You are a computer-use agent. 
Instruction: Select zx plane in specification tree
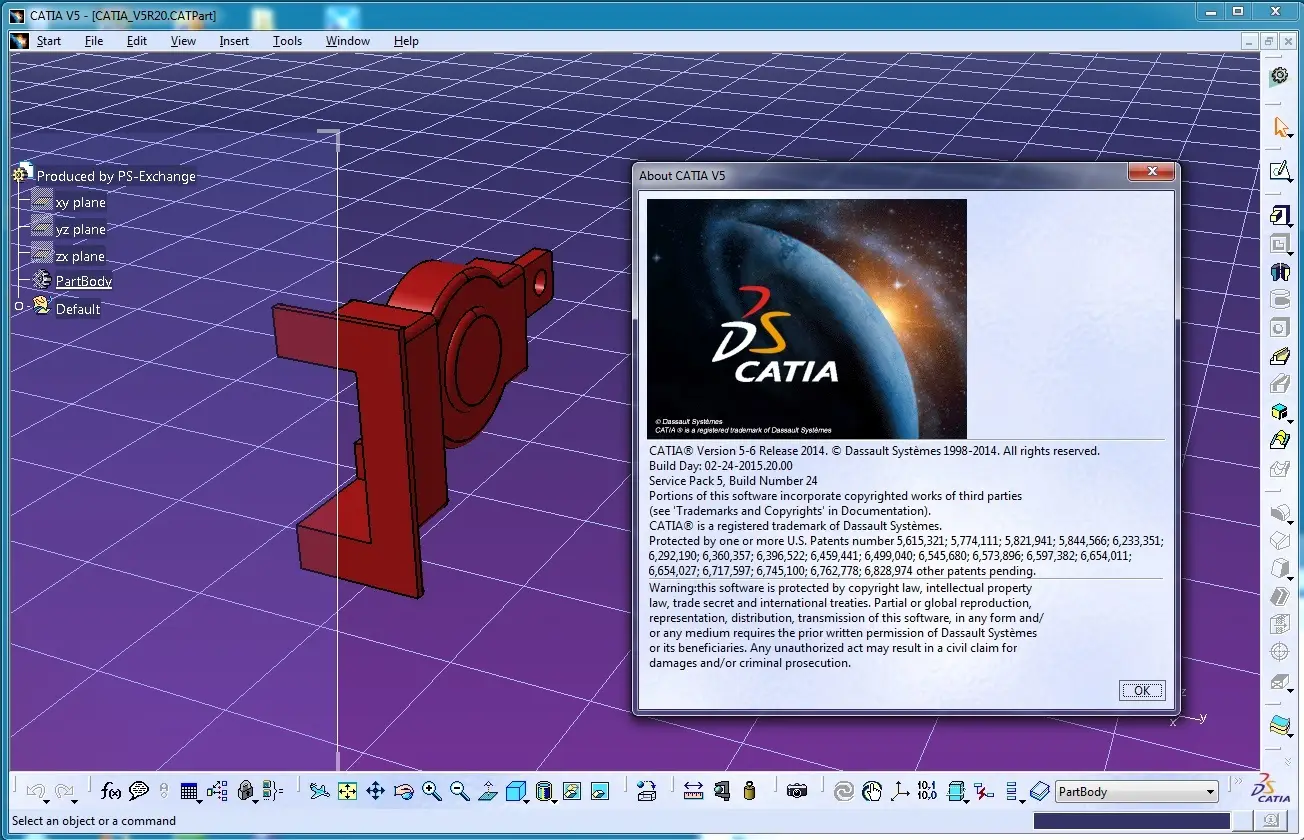click(80, 256)
